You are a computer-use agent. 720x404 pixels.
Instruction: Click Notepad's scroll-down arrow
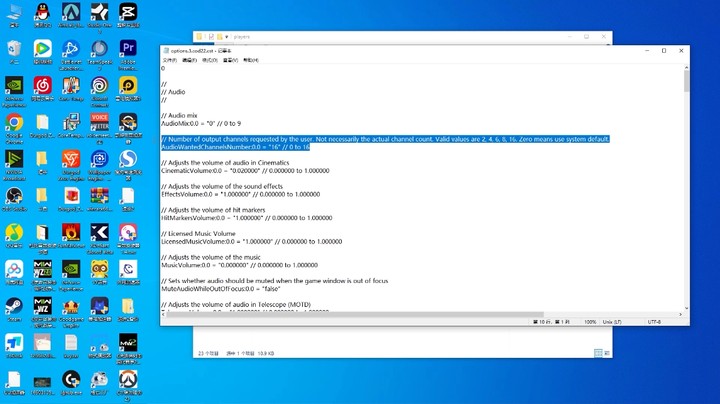pos(686,309)
